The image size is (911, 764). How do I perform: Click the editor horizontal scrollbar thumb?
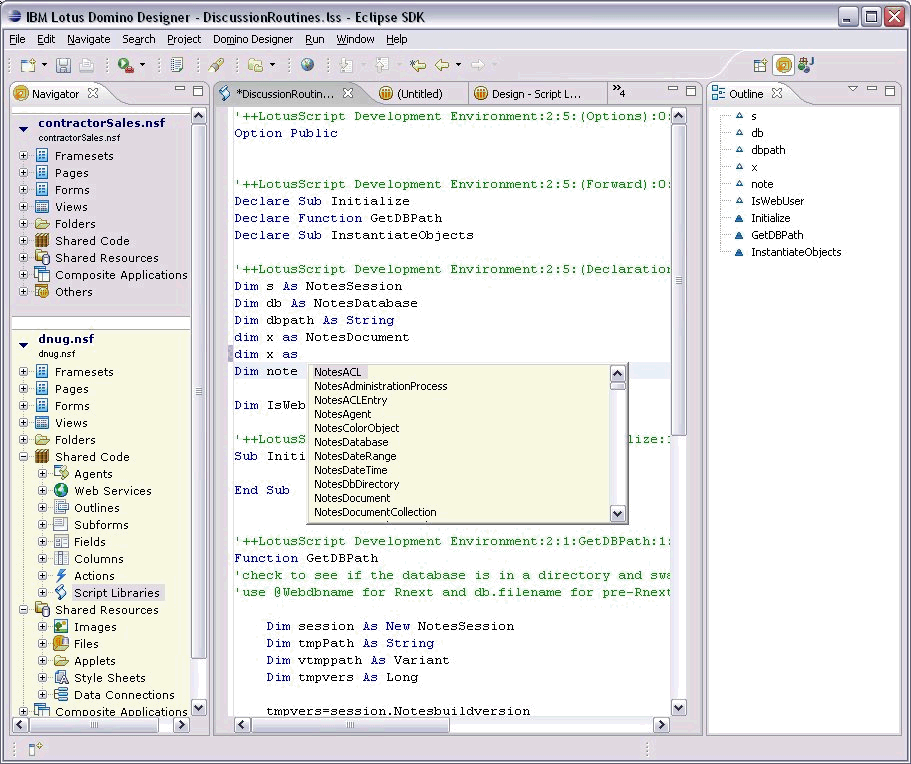pos(350,724)
